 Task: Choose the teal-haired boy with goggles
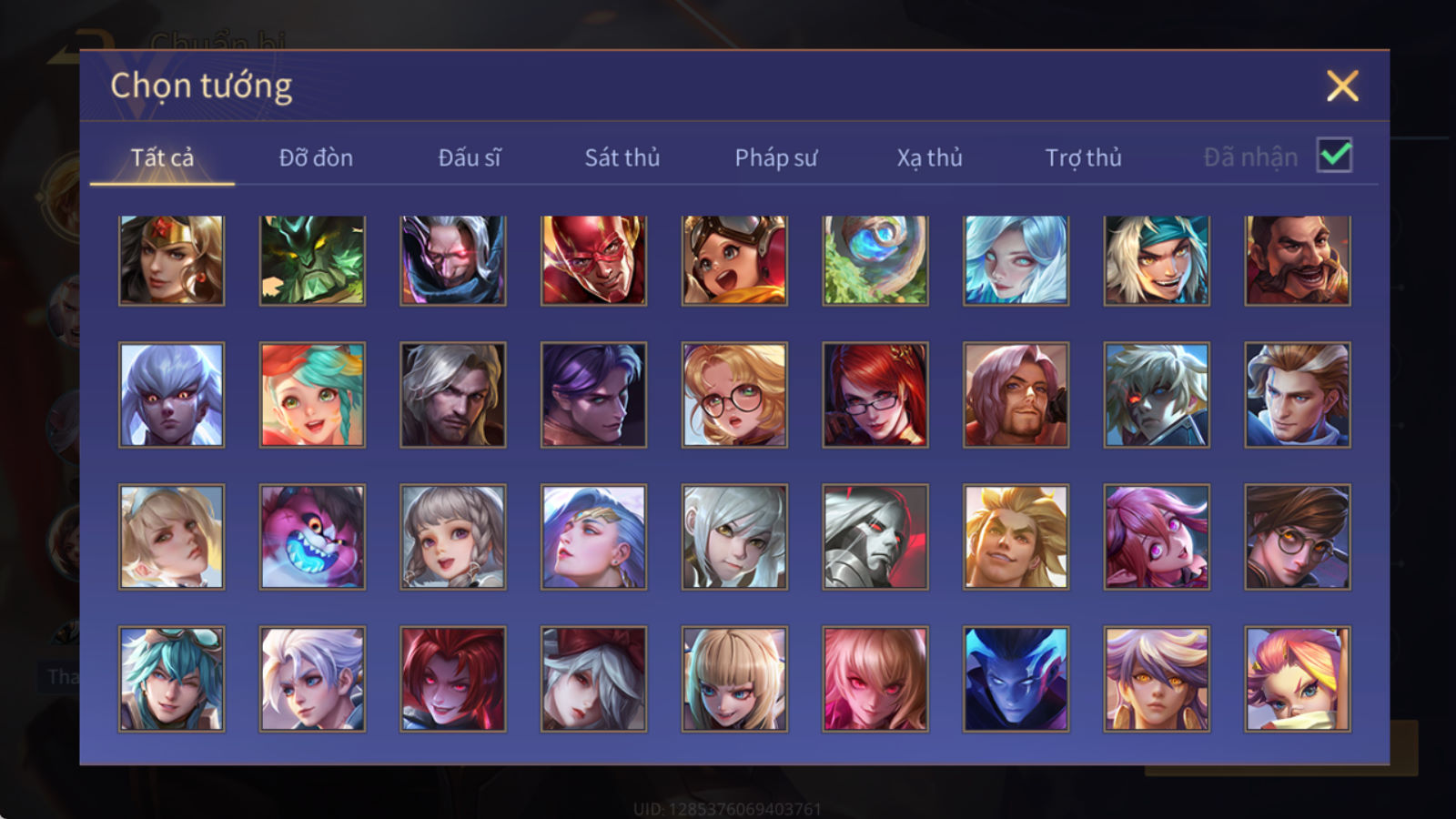point(171,679)
